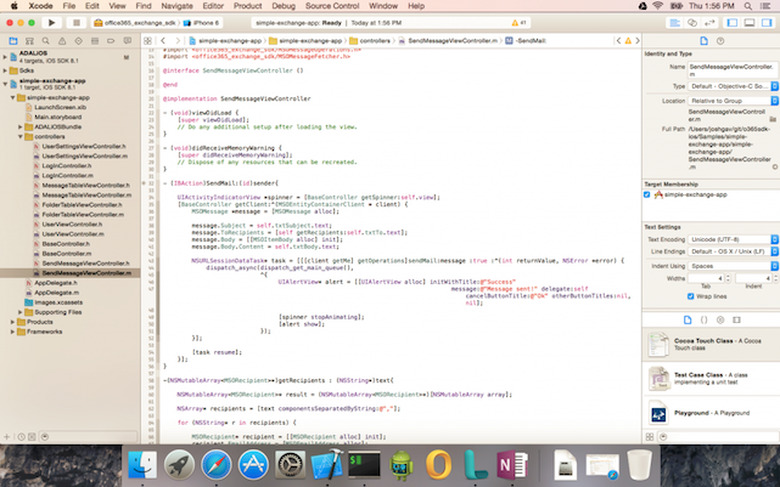The height and width of the screenshot is (487, 780).
Task: Toggle the Utilities pane visibility
Action: tap(766, 23)
